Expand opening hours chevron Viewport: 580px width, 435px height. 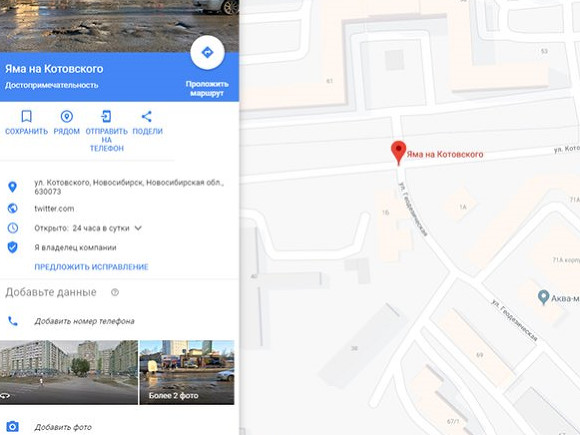click(x=138, y=228)
